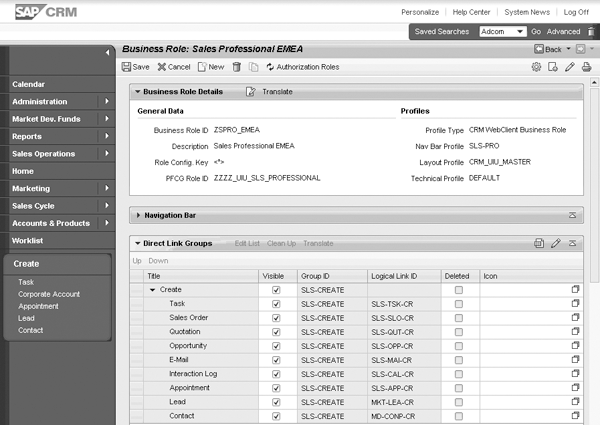This screenshot has width=600, height=425.
Task: Open the settings gear icon in toolbar
Action: (x=537, y=67)
